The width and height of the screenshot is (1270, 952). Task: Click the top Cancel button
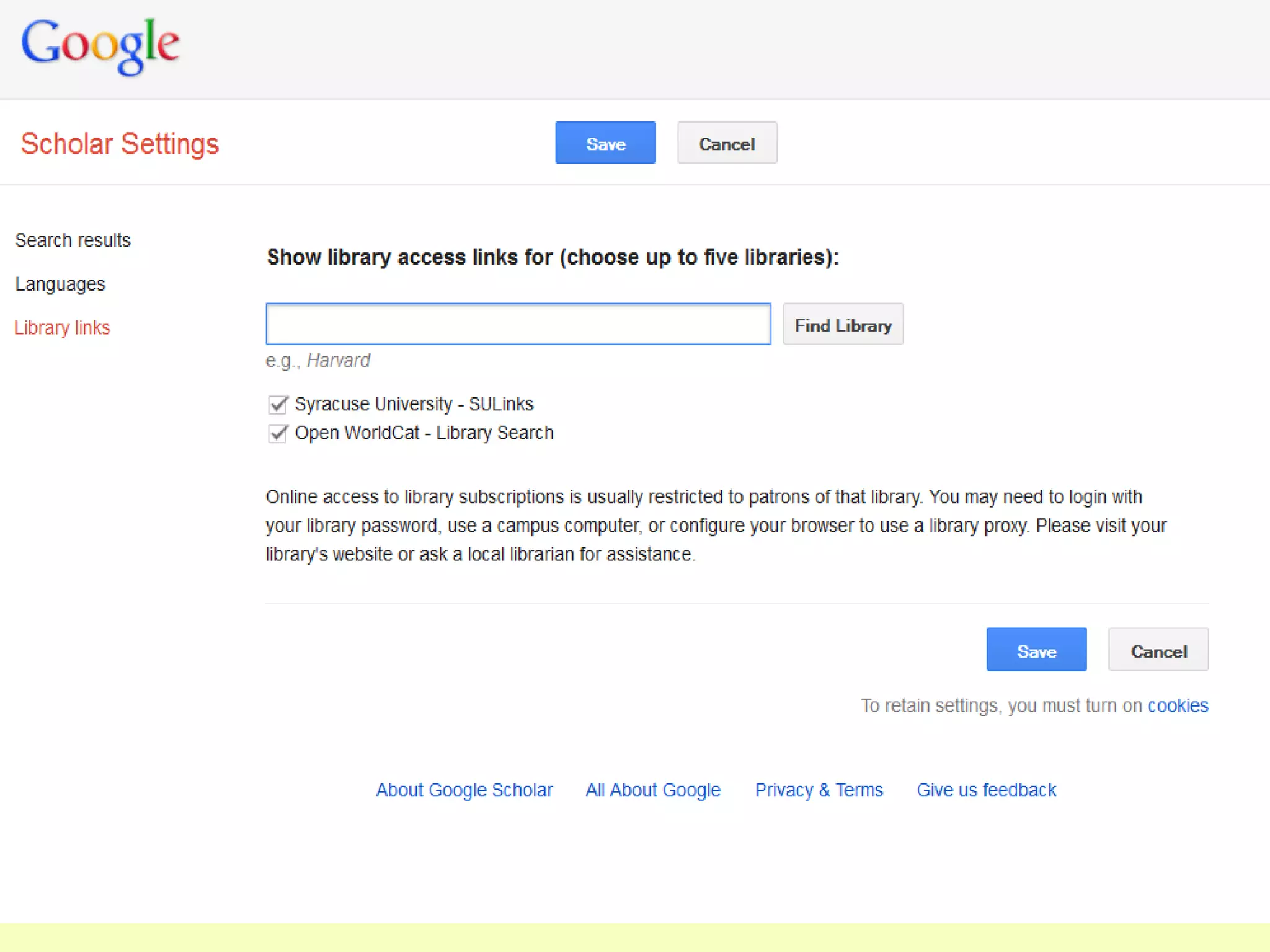(x=727, y=143)
